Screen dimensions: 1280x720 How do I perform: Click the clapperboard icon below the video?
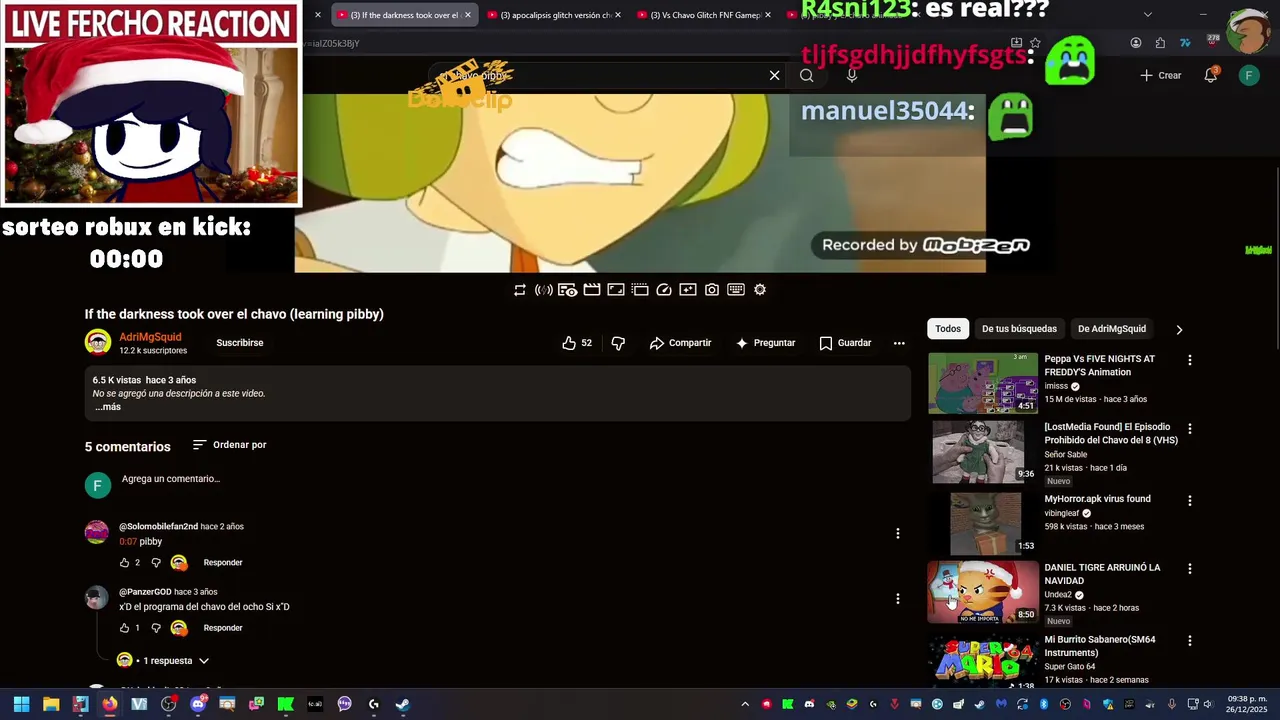pos(592,290)
